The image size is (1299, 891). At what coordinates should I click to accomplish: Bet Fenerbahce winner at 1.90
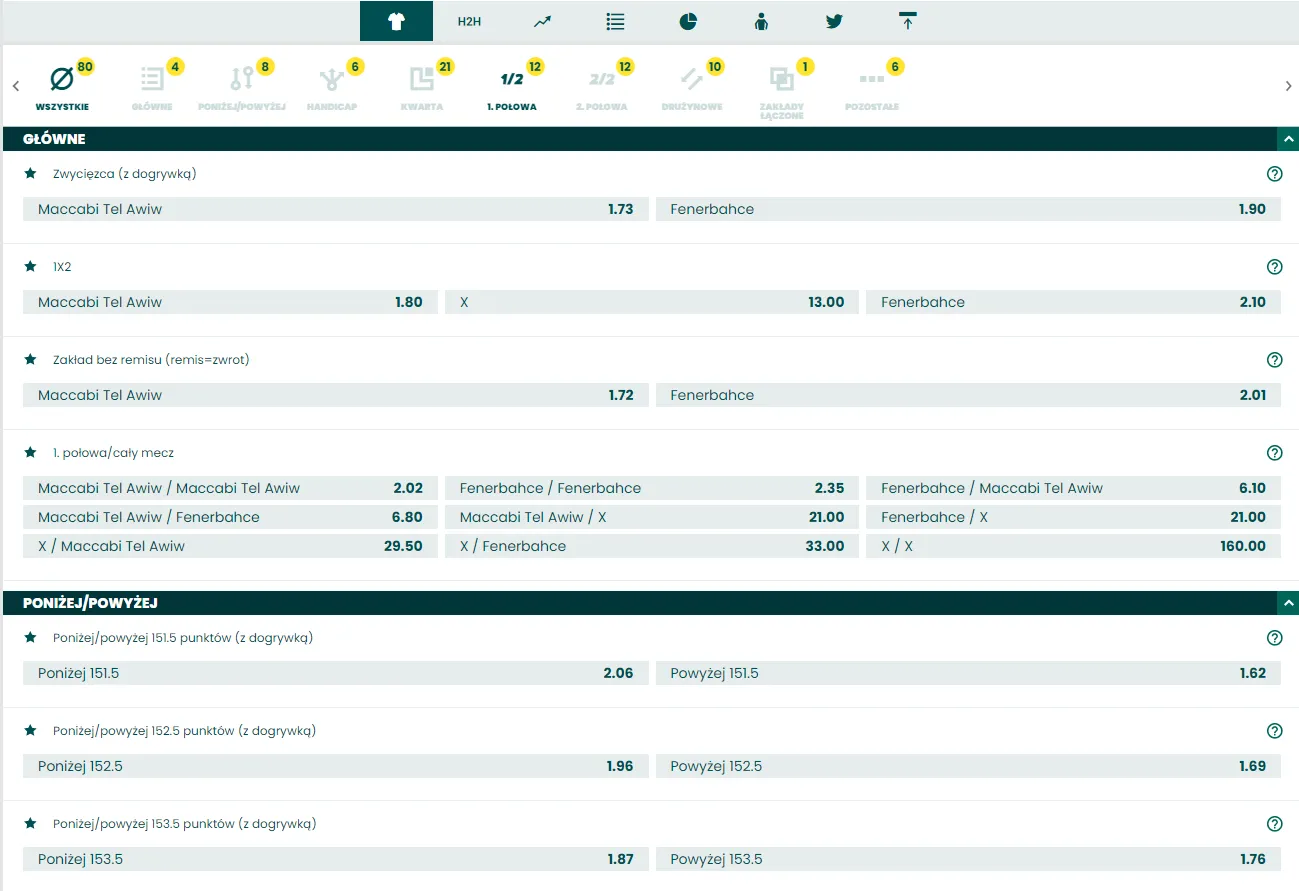tap(968, 209)
